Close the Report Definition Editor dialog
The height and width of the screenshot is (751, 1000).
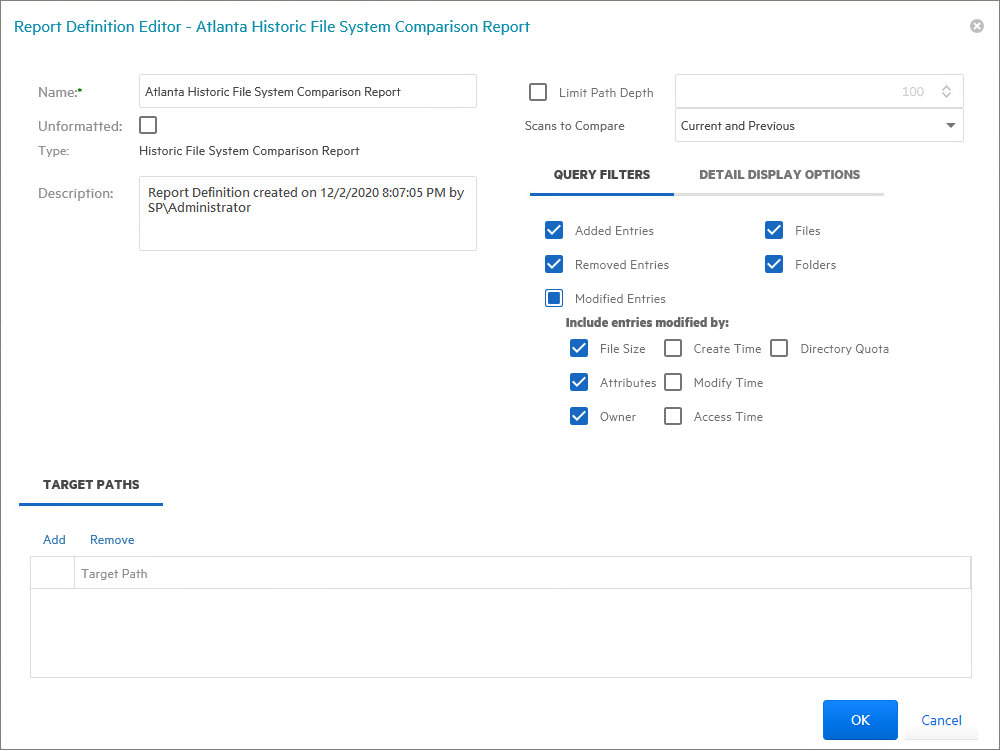[977, 26]
